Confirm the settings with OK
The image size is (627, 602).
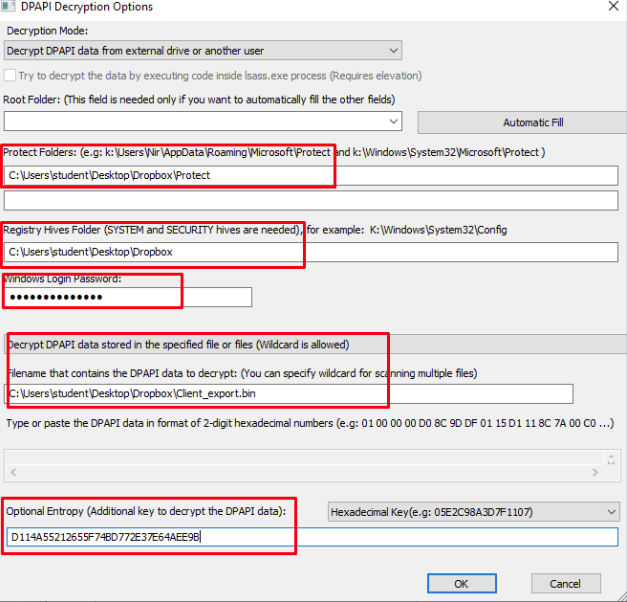point(460,583)
